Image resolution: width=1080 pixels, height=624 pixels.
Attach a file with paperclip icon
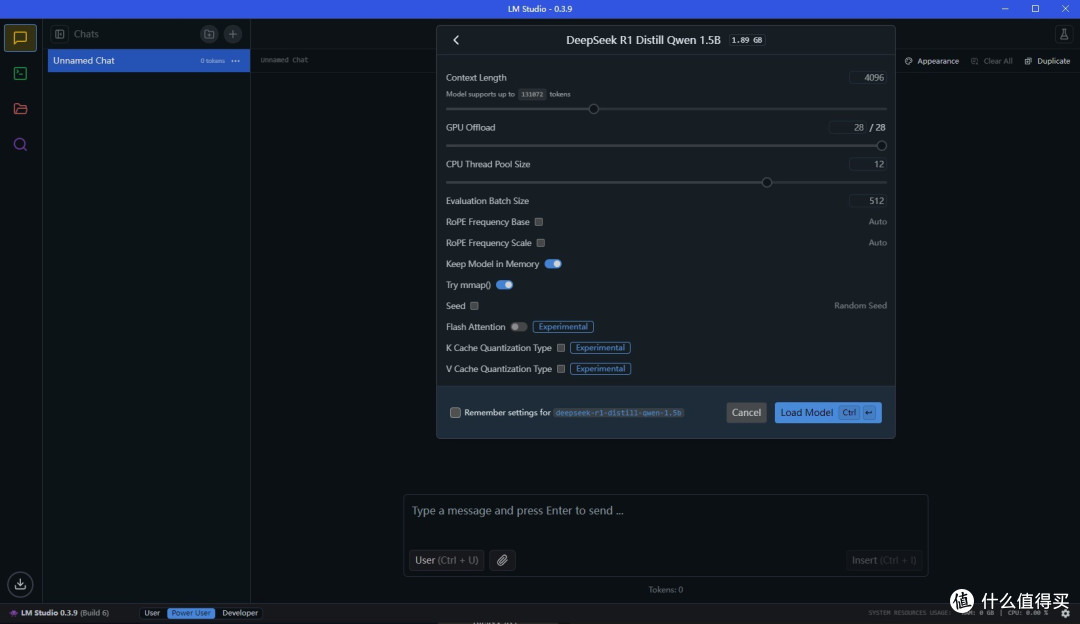(x=502, y=560)
